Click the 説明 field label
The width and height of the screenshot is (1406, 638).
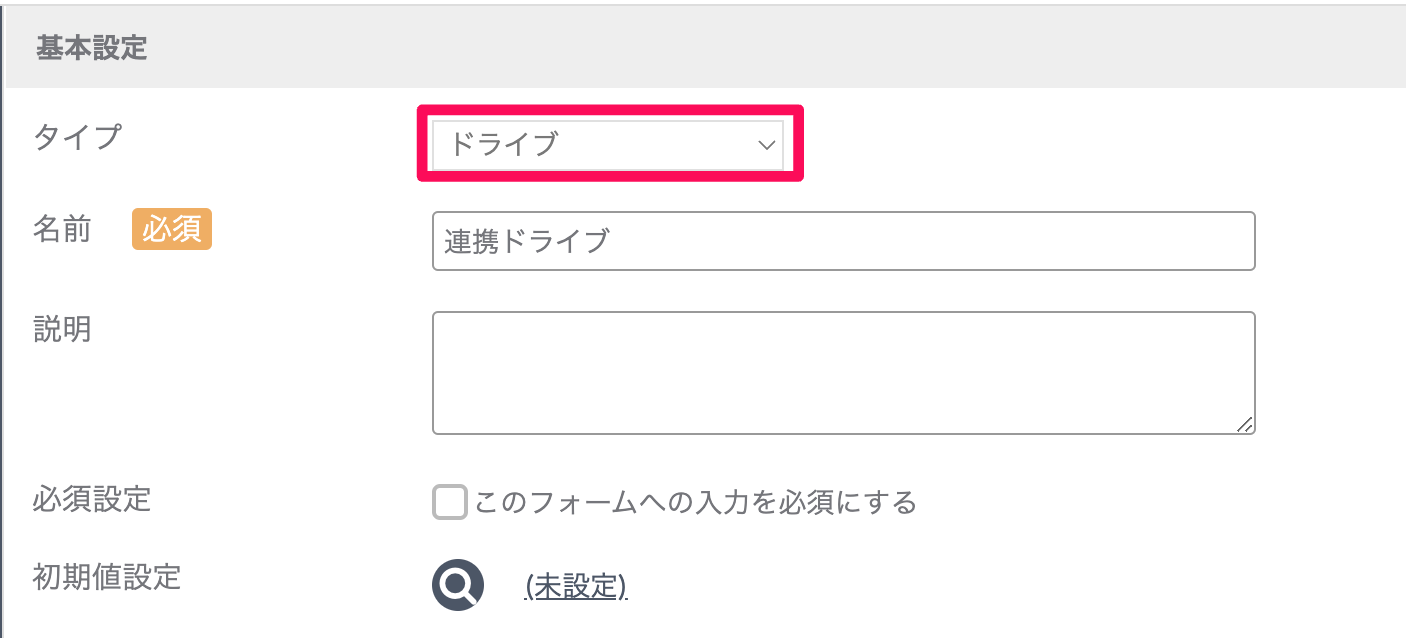click(62, 329)
